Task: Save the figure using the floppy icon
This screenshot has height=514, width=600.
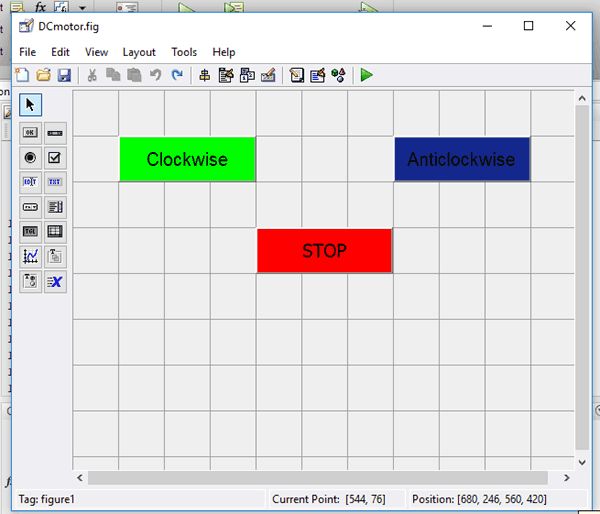Action: pos(64,75)
